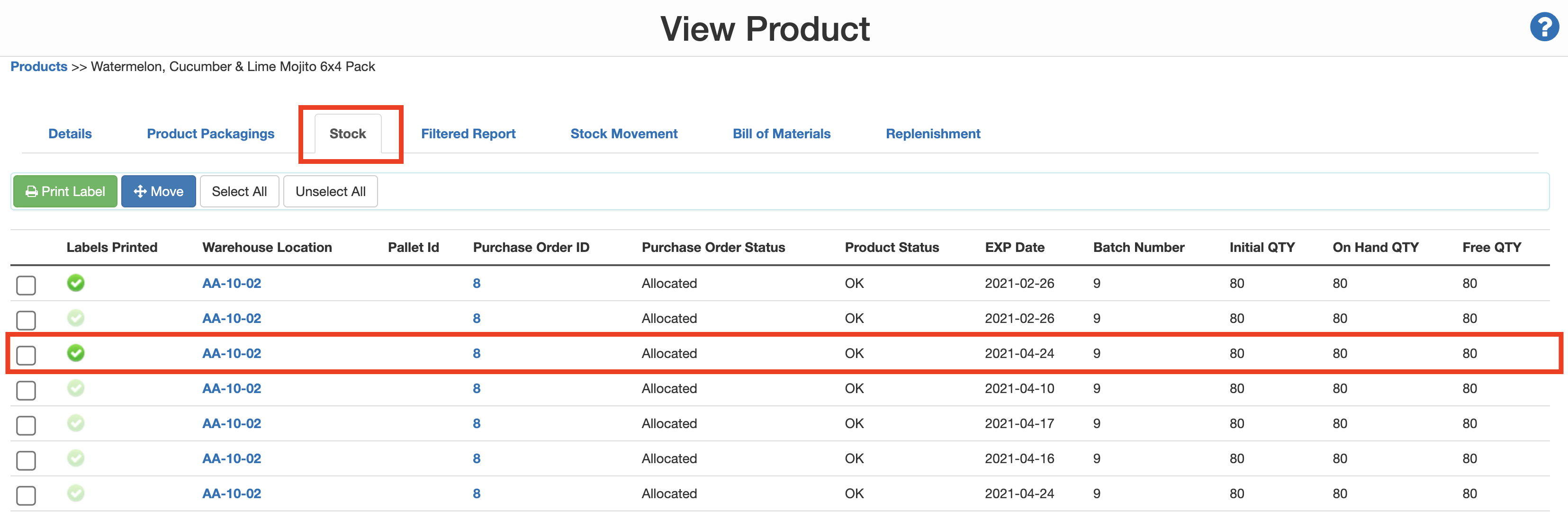This screenshot has height=519, width=1568.
Task: Open warehouse location AA-10-02 in first row
Action: 231,284
